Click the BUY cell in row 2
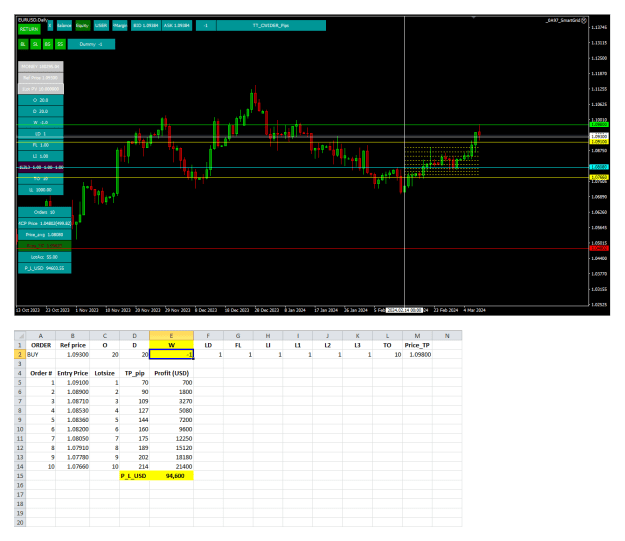 click(41, 354)
